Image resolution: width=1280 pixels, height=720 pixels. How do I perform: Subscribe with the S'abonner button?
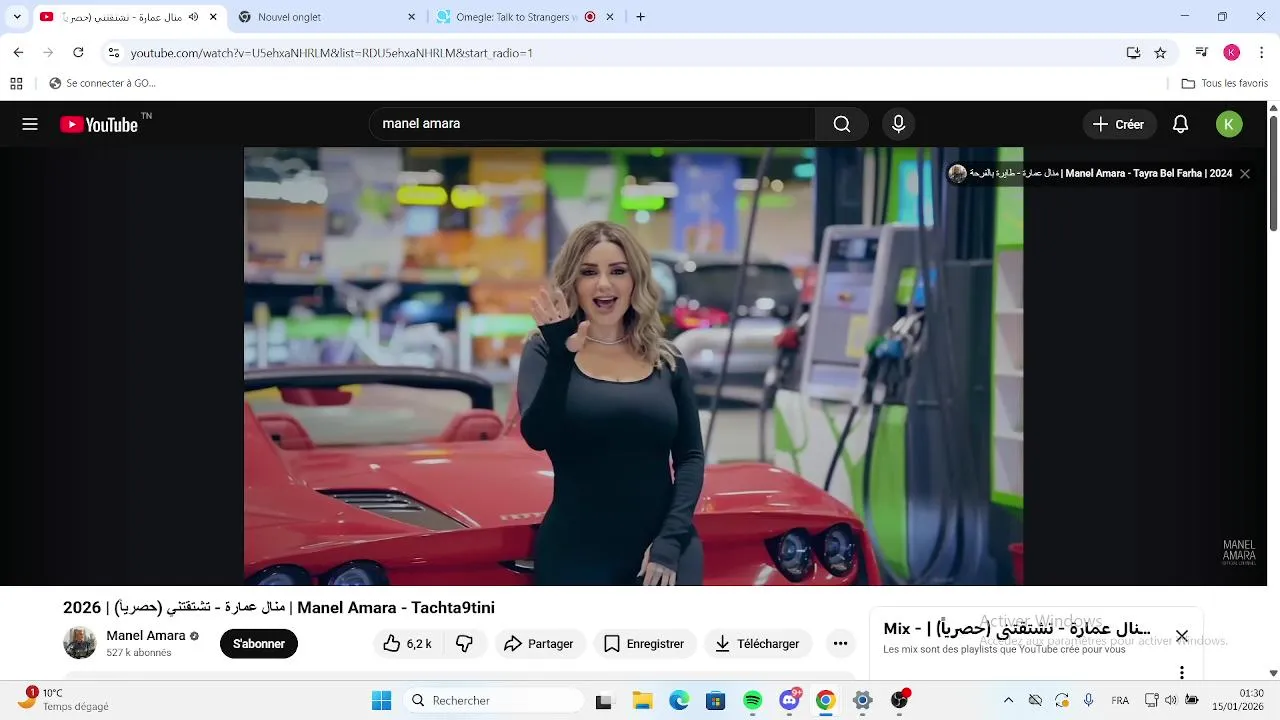point(259,644)
